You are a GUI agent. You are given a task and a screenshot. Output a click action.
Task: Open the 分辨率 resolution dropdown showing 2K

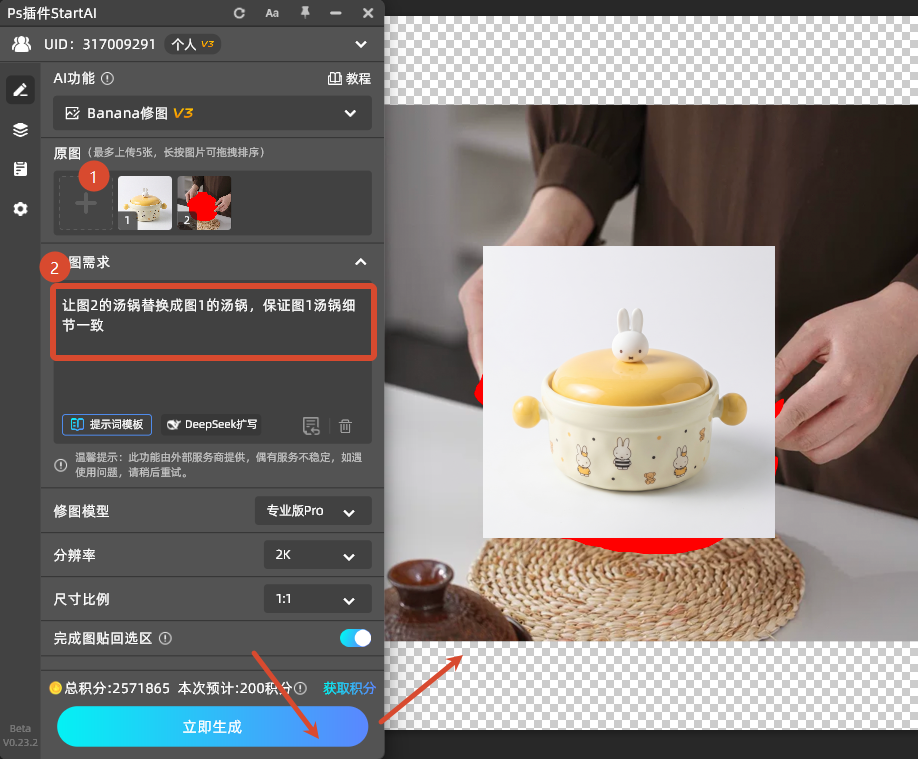(x=317, y=555)
